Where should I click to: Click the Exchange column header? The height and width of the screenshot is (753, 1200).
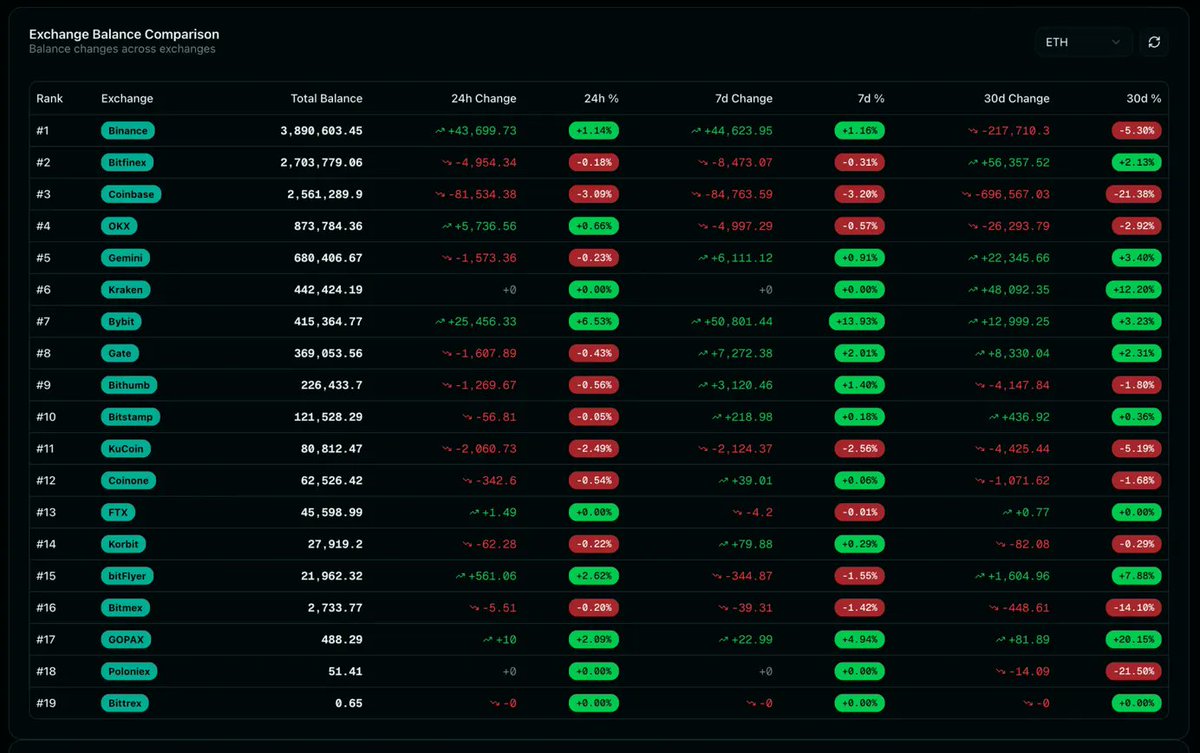pos(127,99)
